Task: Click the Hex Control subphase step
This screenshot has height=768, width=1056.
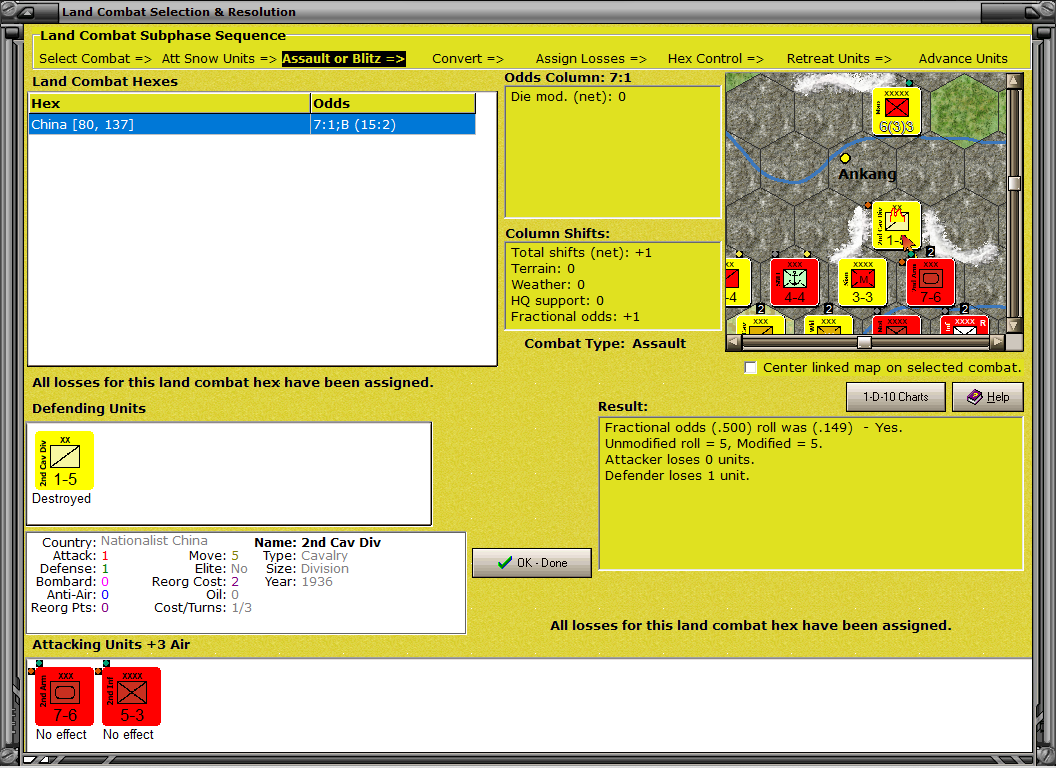Action: tap(715, 59)
